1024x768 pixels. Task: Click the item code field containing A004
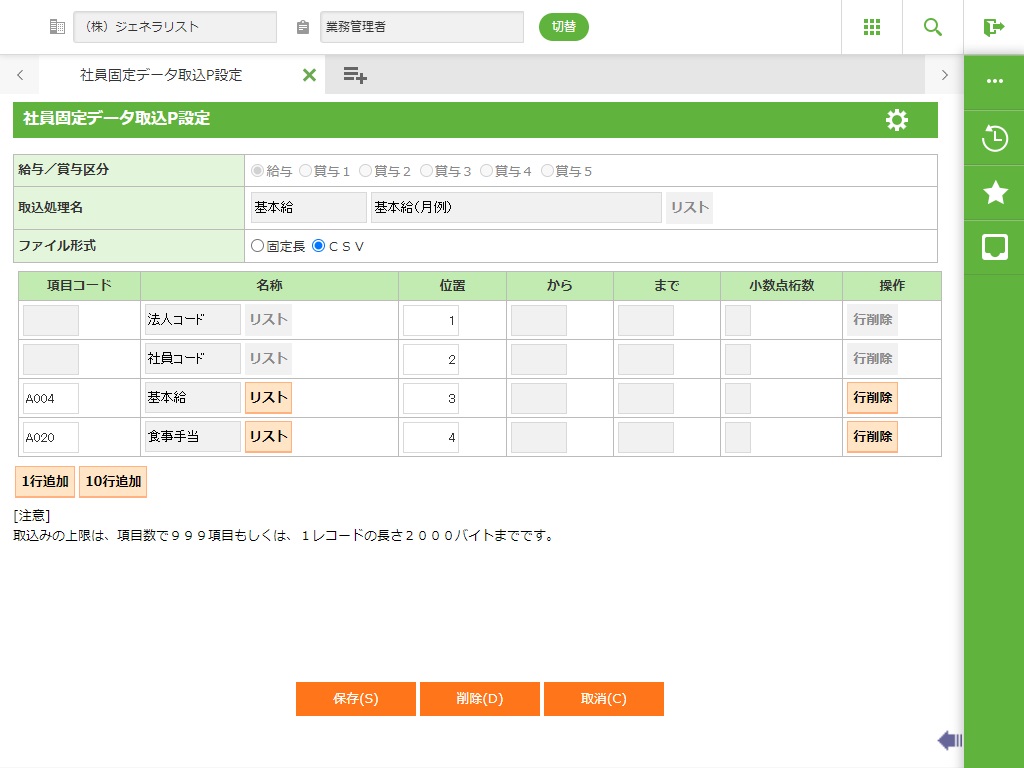(x=50, y=398)
